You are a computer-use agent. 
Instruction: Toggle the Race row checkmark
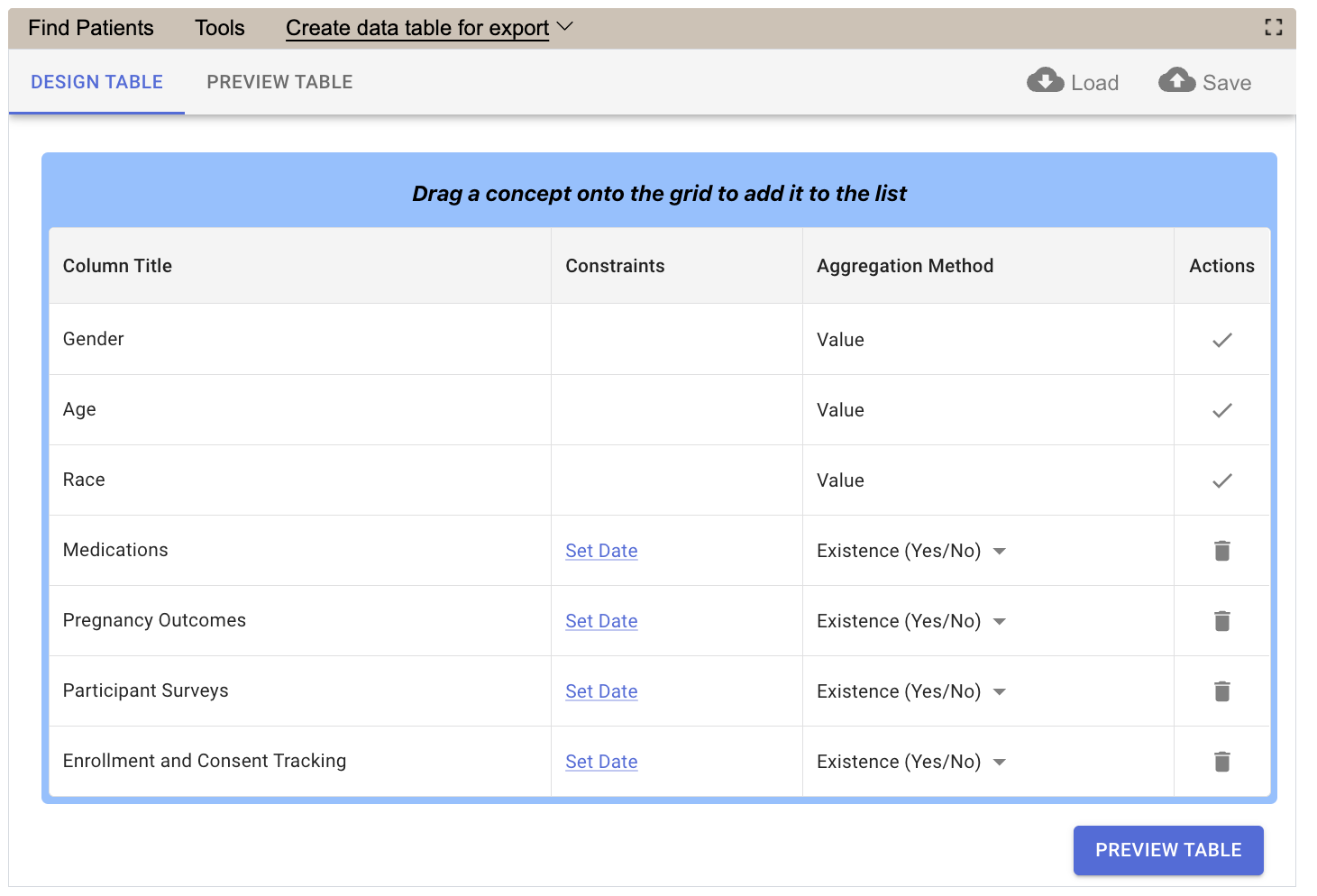pyautogui.click(x=1221, y=480)
